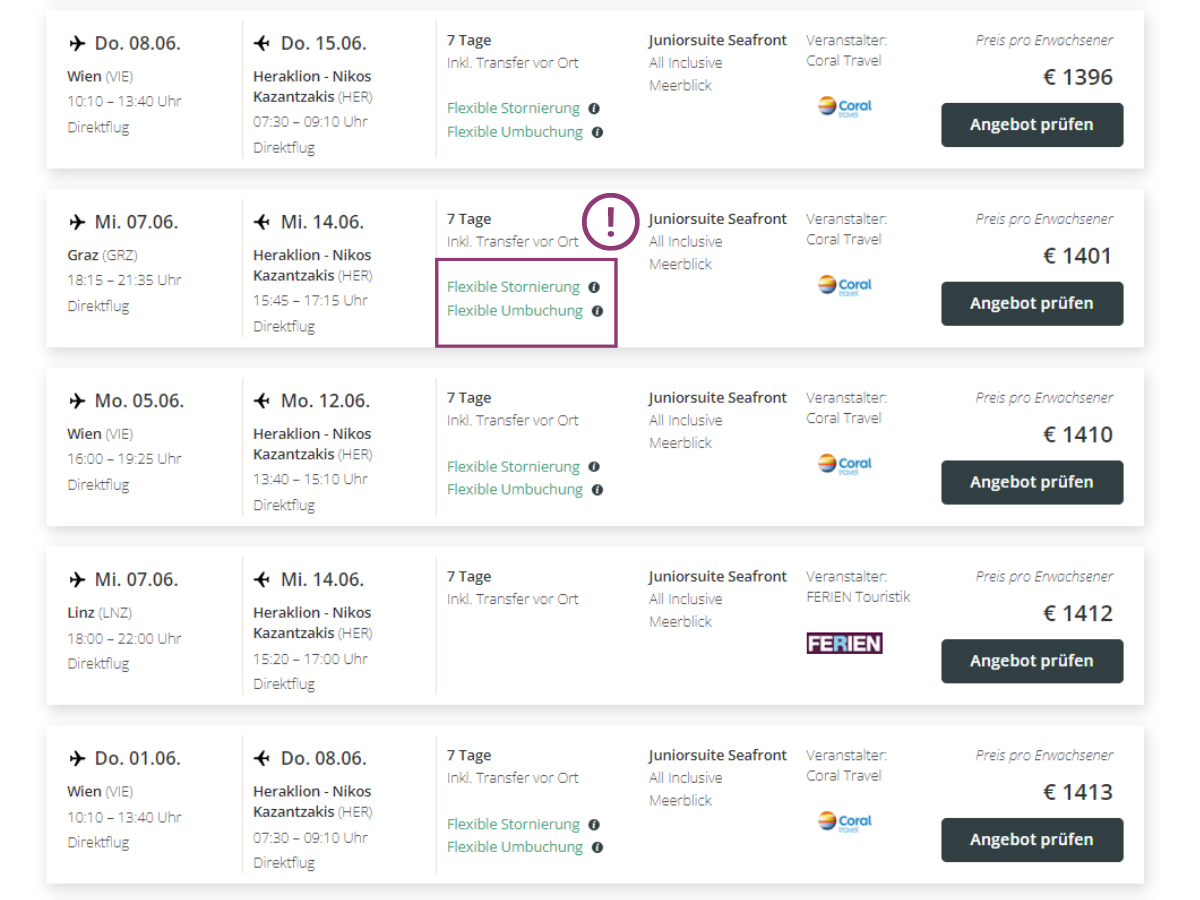Open Flexible Stornierung link in Graz offer

(x=513, y=287)
